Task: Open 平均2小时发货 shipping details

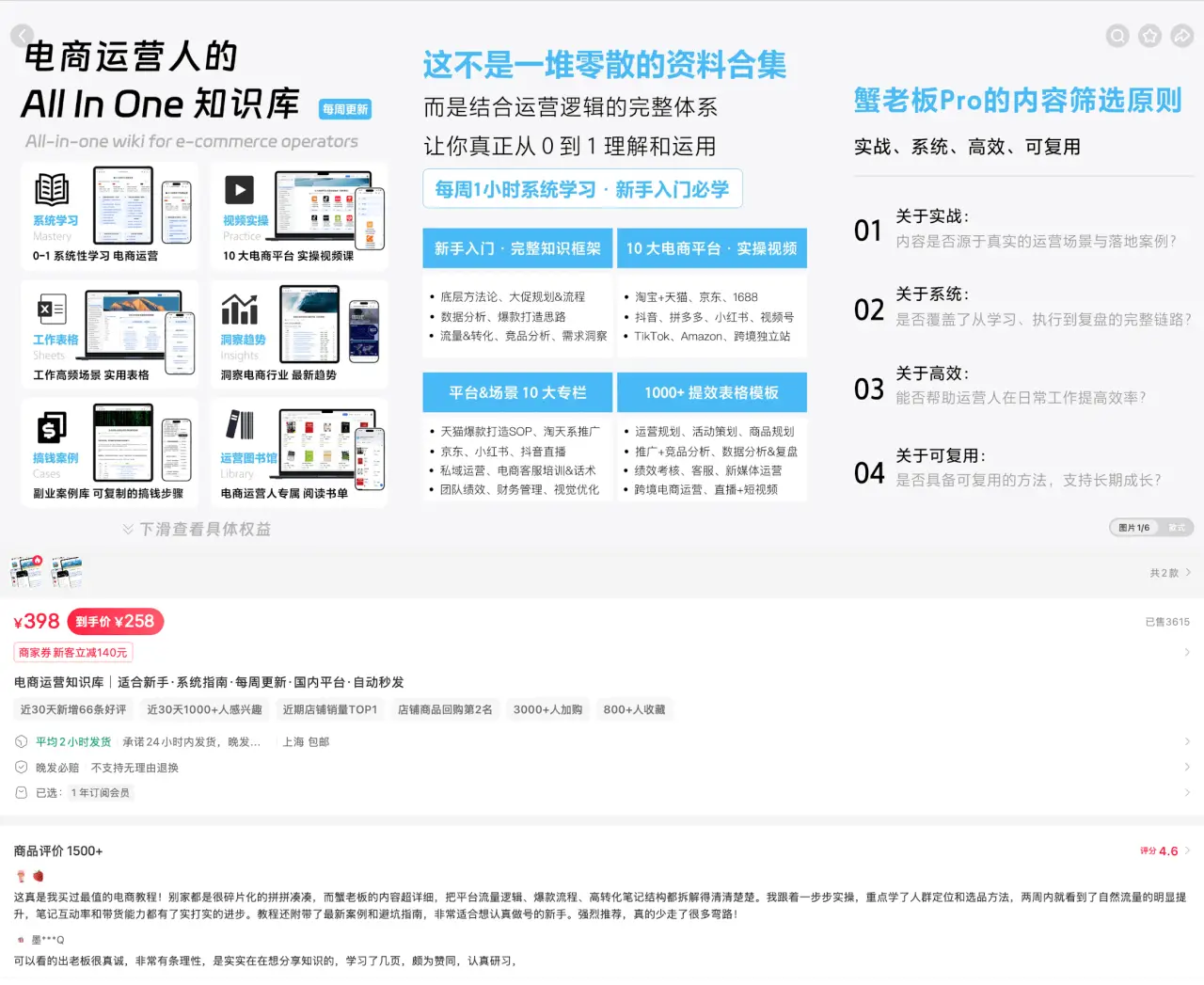Action: [x=73, y=741]
